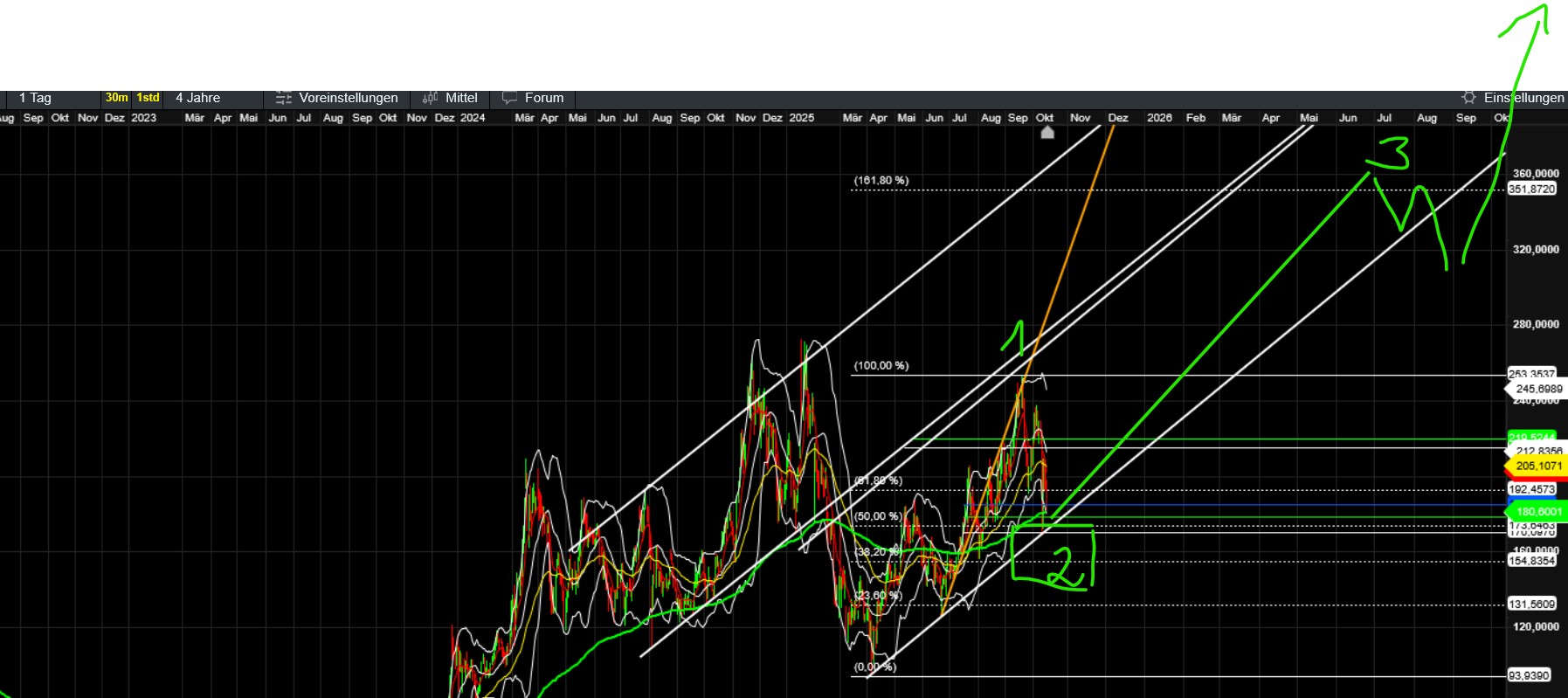1568x698 pixels.
Task: Click the Mittel candlestick chart icon
Action: pyautogui.click(x=430, y=98)
